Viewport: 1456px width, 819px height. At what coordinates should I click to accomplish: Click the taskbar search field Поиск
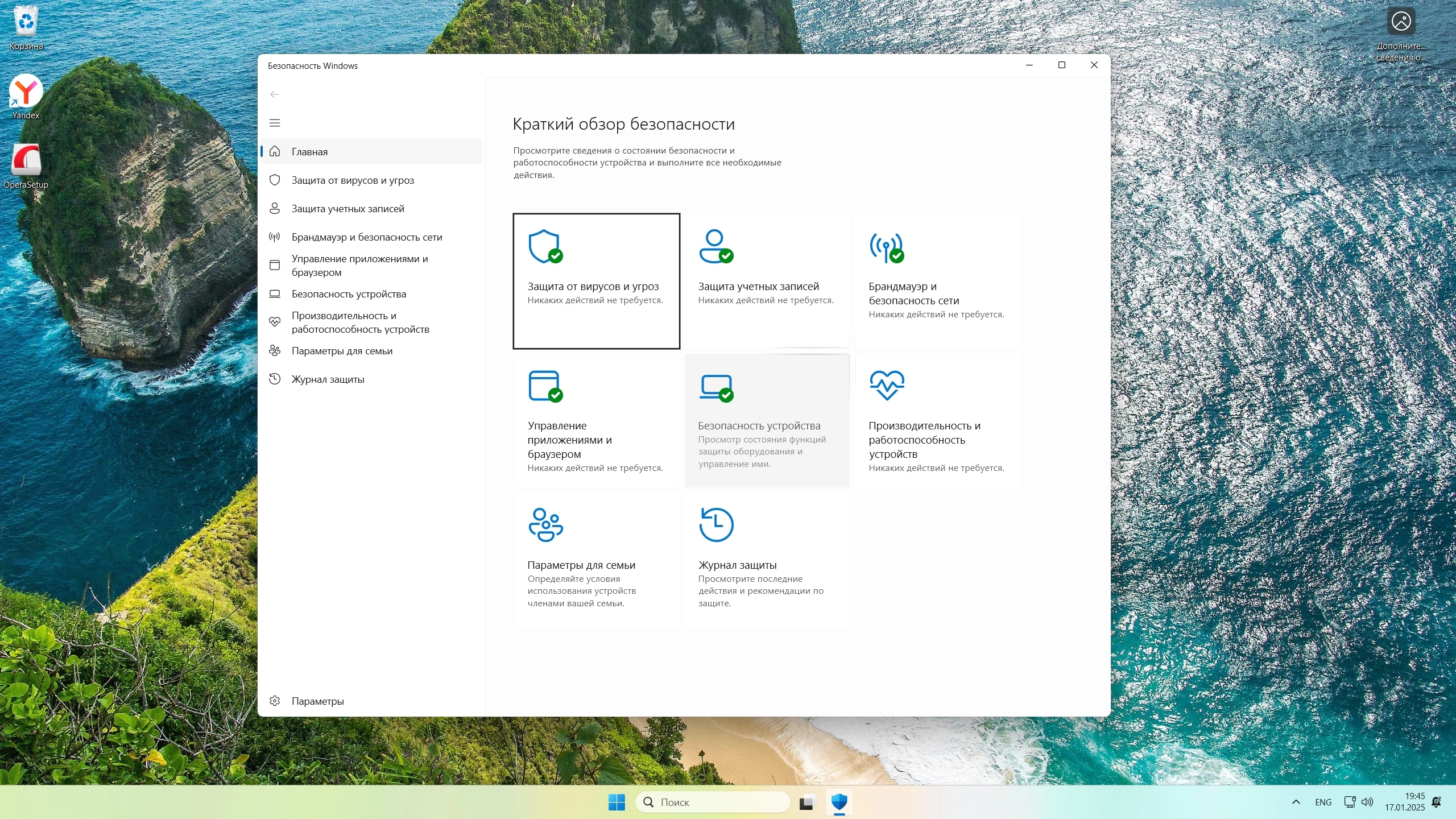712,802
